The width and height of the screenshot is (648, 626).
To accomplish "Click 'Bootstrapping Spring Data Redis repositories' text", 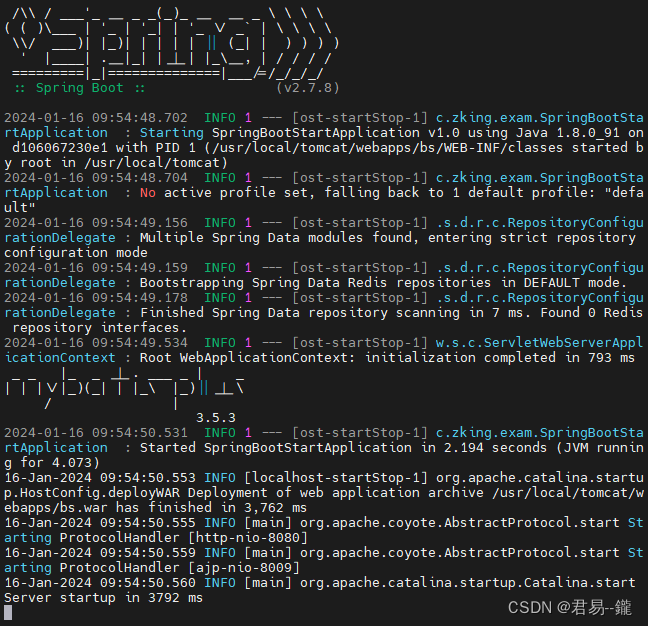I will coord(315,283).
